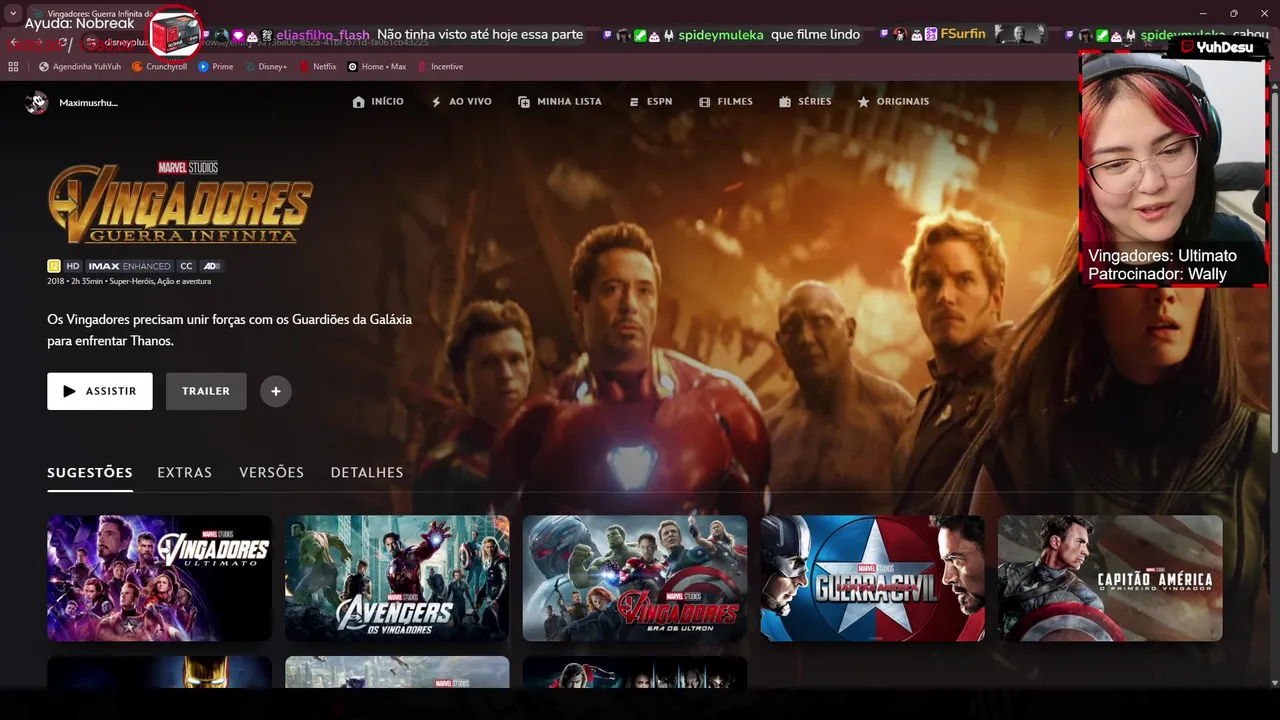Click the browser back arrow
Image resolution: width=1280 pixels, height=720 pixels.
click(x=15, y=43)
